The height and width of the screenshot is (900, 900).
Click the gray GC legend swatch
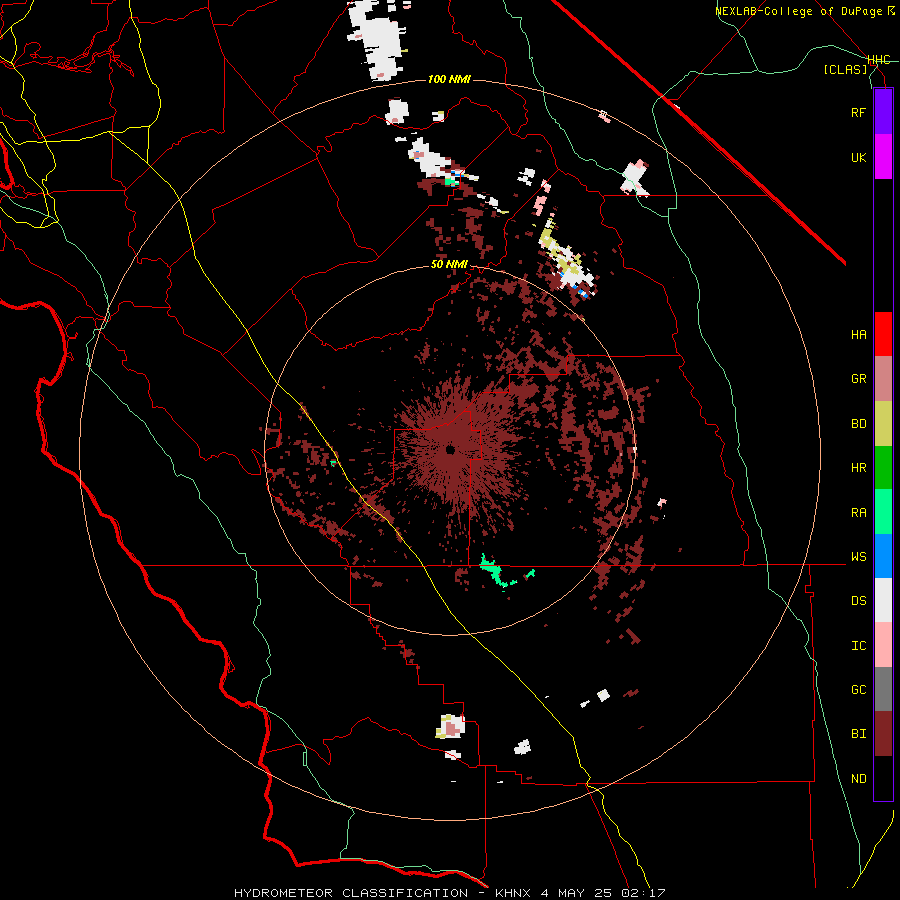click(883, 689)
